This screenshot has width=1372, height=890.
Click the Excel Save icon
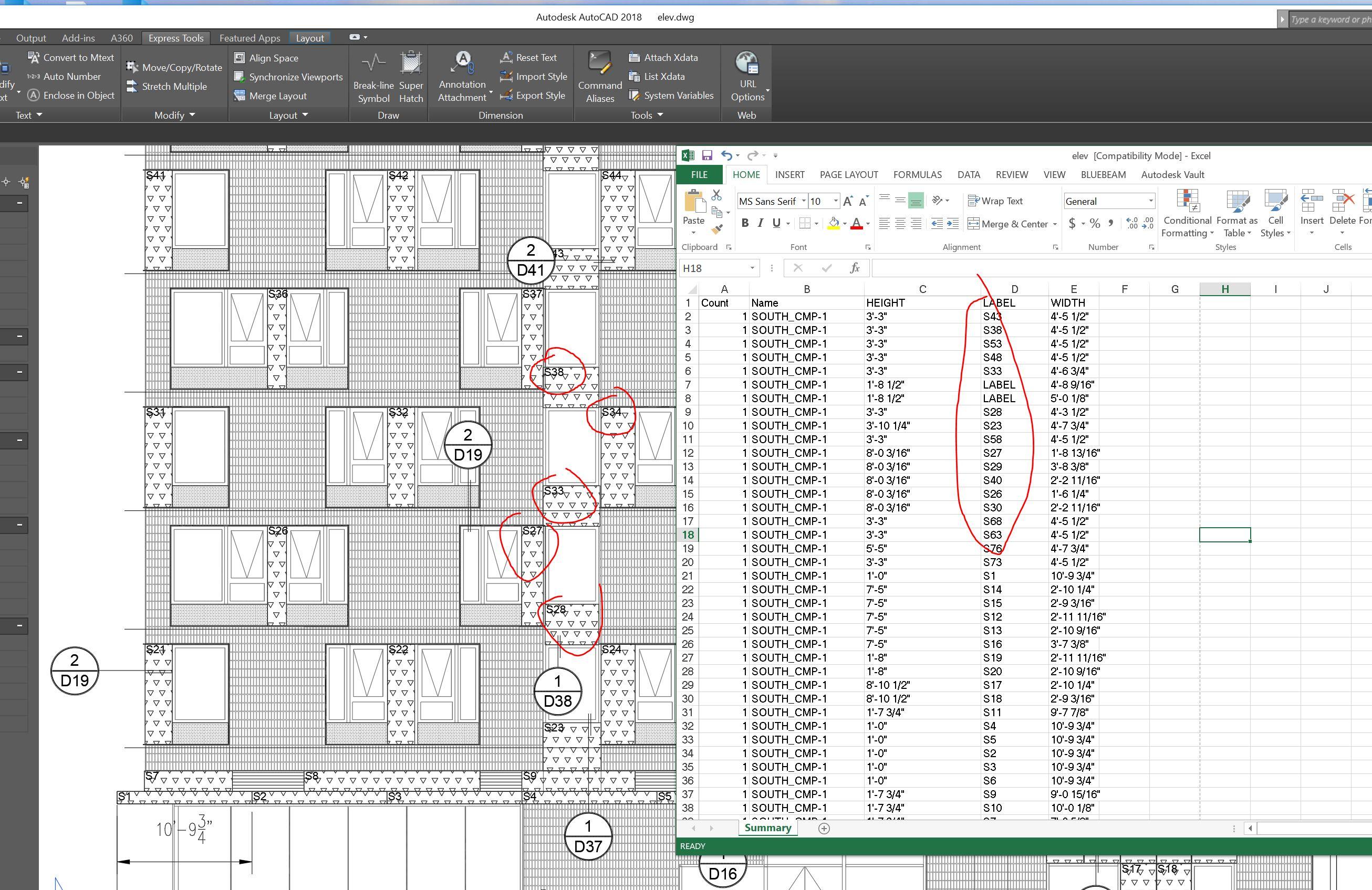707,155
